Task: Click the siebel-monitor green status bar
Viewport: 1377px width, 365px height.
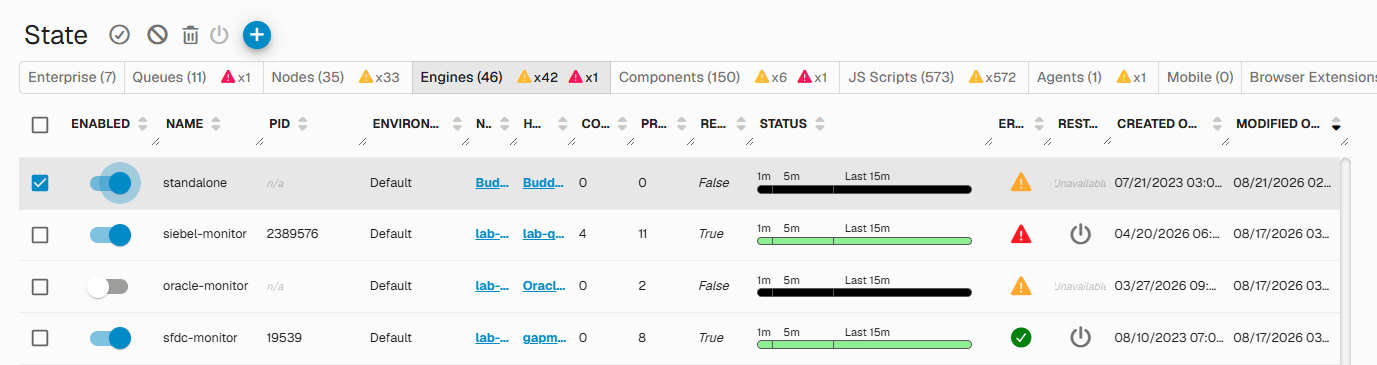Action: point(864,241)
